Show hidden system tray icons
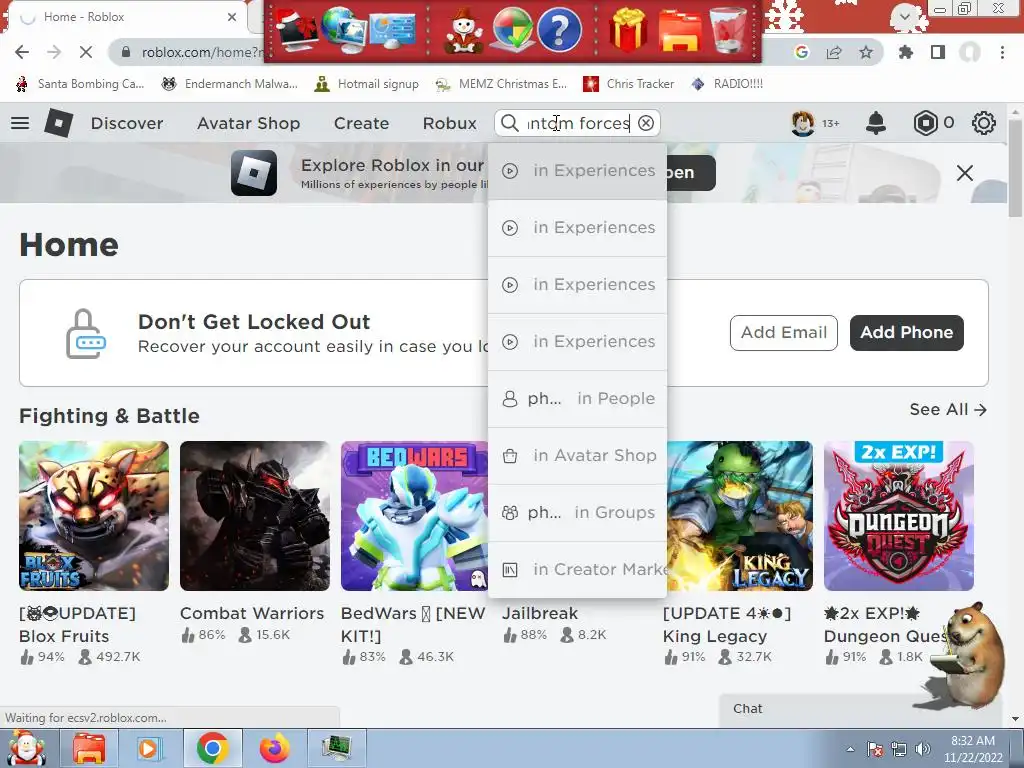This screenshot has height=768, width=1024. 850,749
